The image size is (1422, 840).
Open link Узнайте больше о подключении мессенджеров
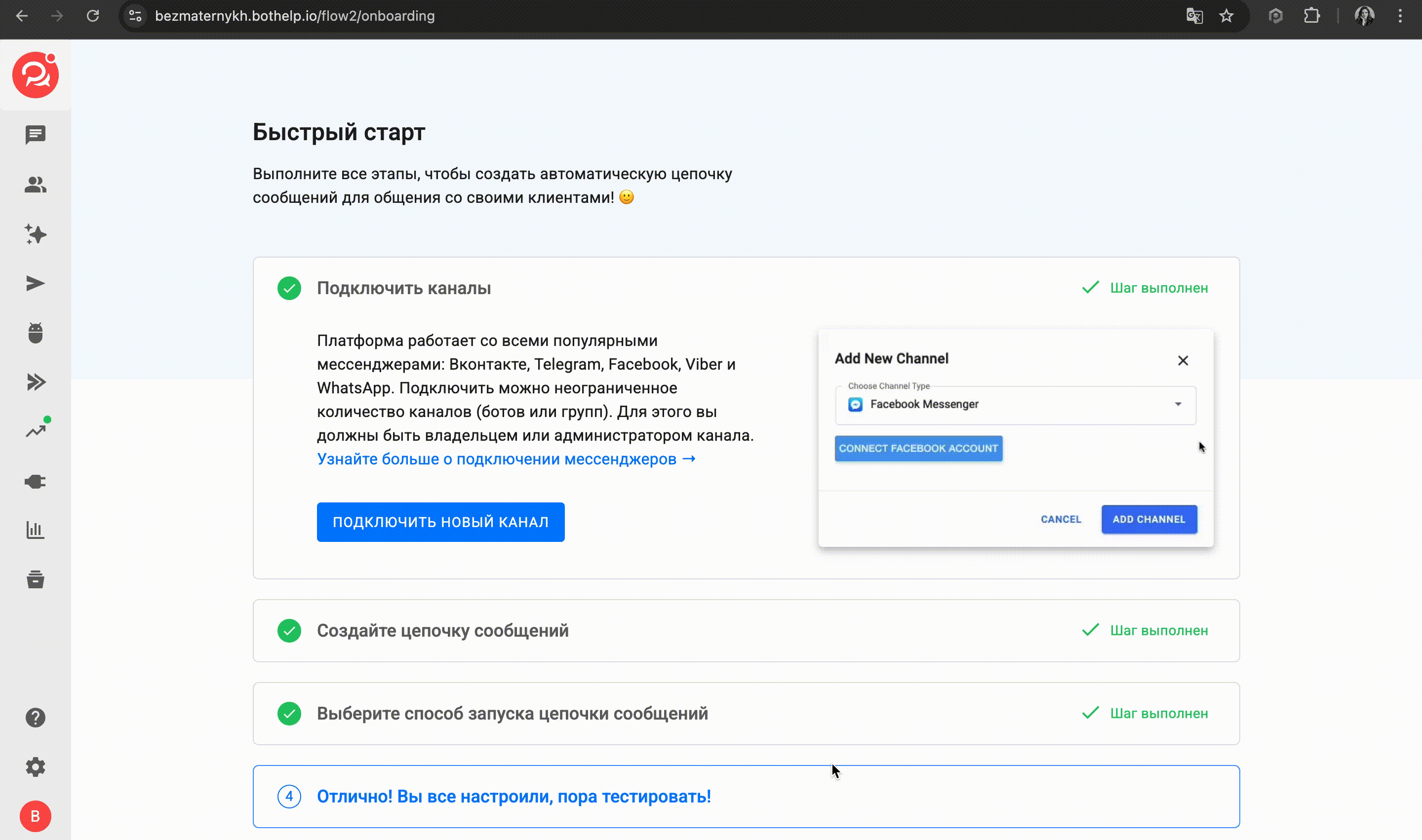click(506, 459)
